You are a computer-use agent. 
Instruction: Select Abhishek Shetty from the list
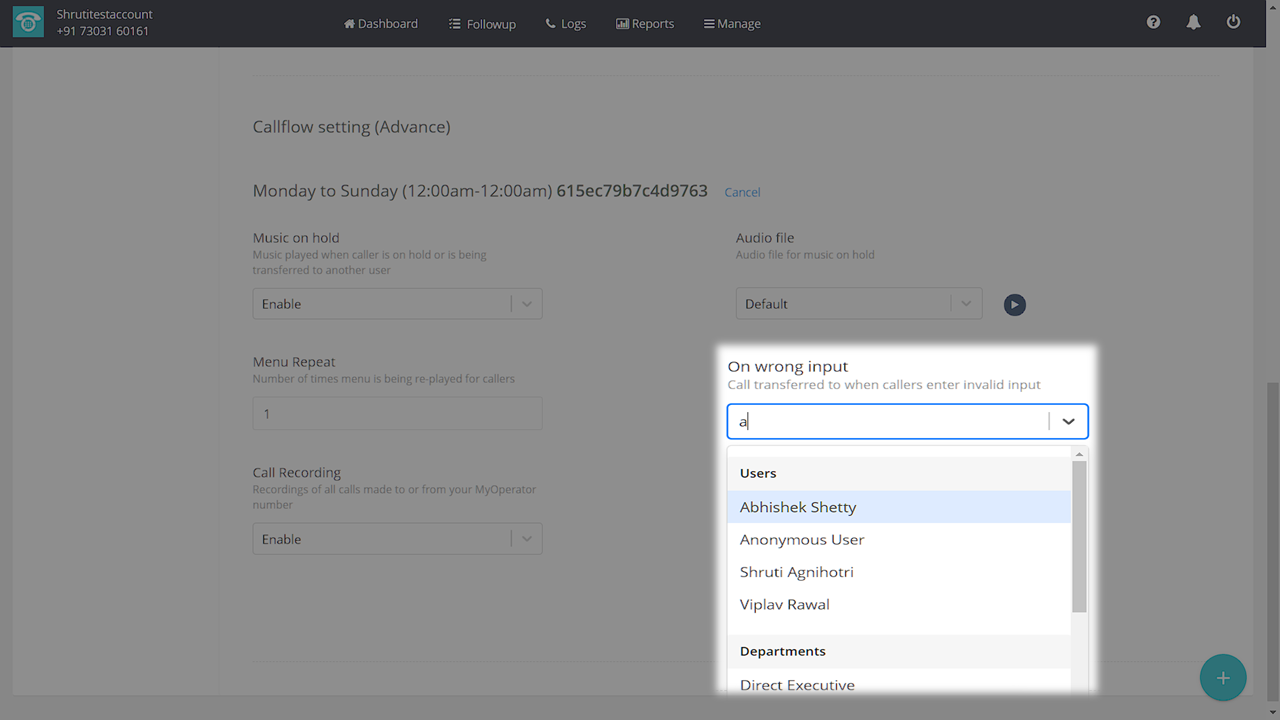pos(798,507)
